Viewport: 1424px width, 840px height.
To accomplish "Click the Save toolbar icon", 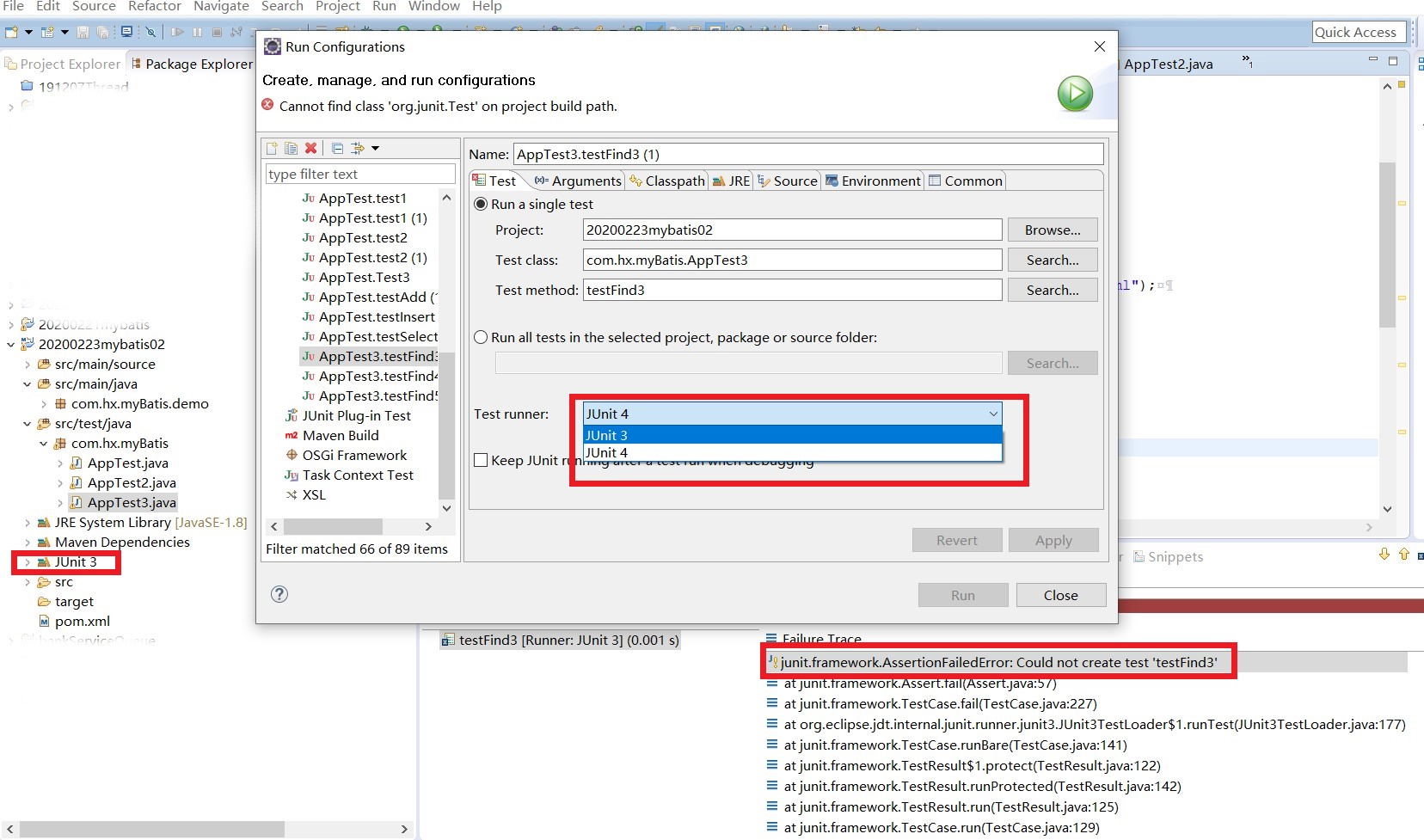I will [83, 32].
